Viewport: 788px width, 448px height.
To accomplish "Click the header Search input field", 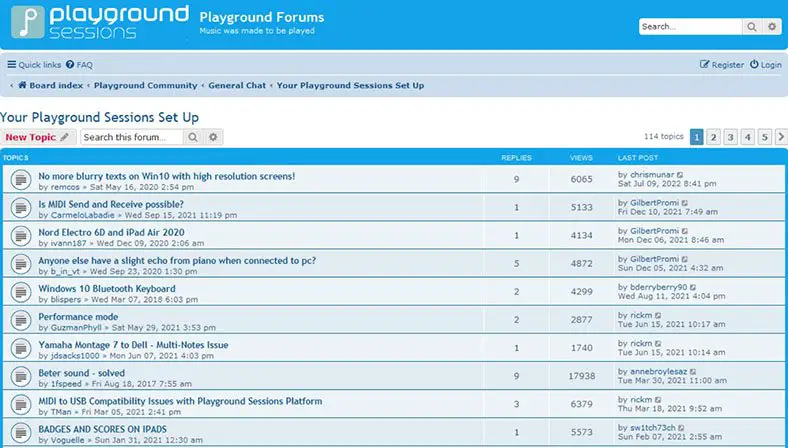I will click(691, 27).
